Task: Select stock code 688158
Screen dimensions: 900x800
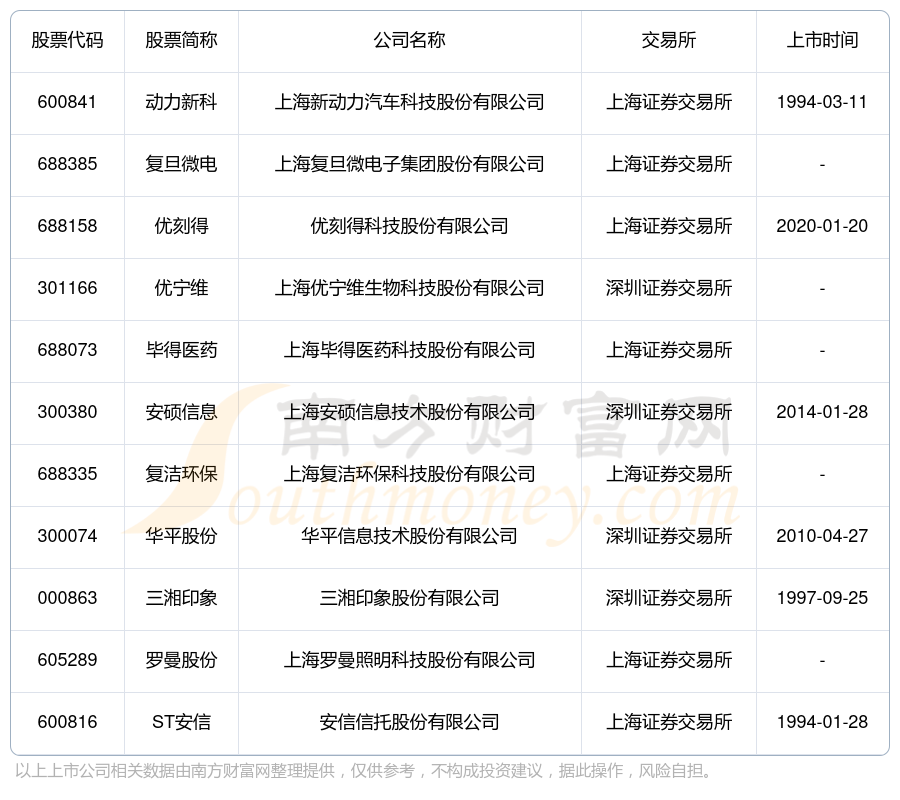Action: coord(67,226)
